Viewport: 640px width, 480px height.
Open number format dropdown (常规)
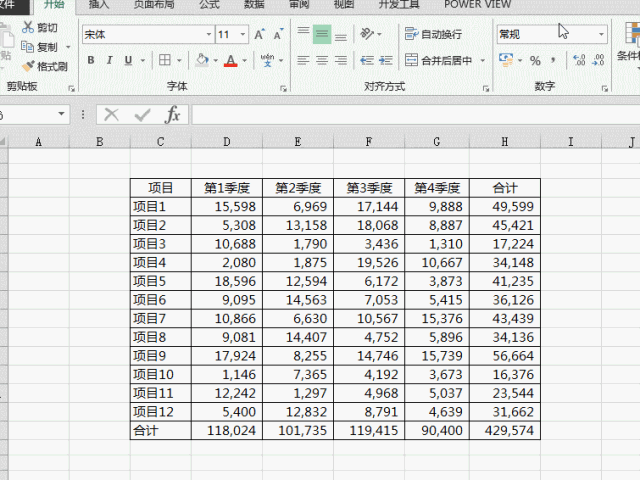click(x=601, y=34)
